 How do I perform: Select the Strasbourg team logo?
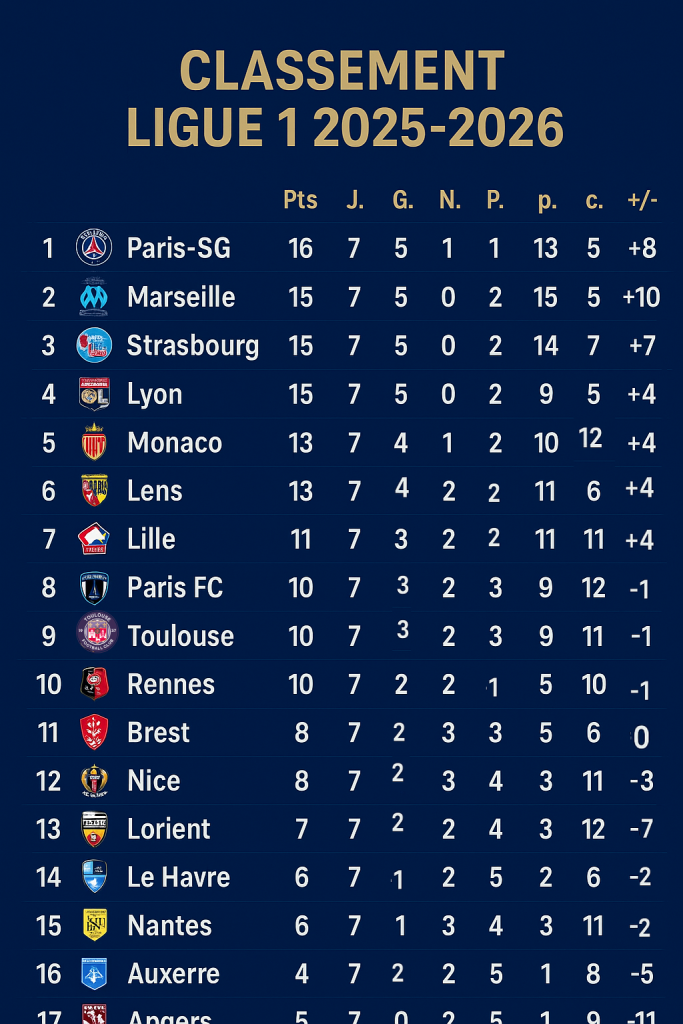[94, 345]
